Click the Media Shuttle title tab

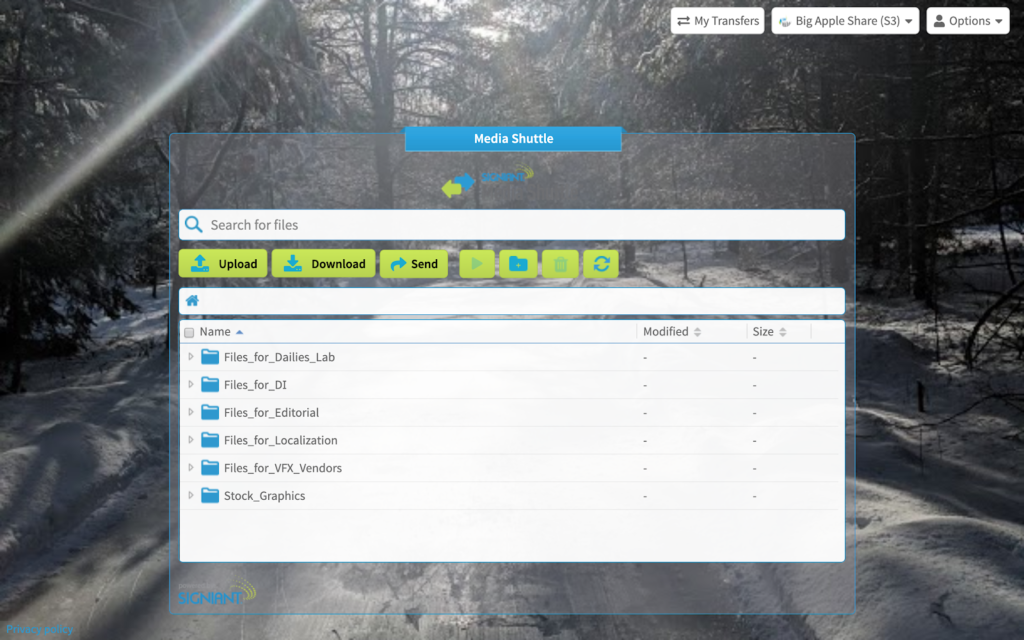pyautogui.click(x=513, y=138)
